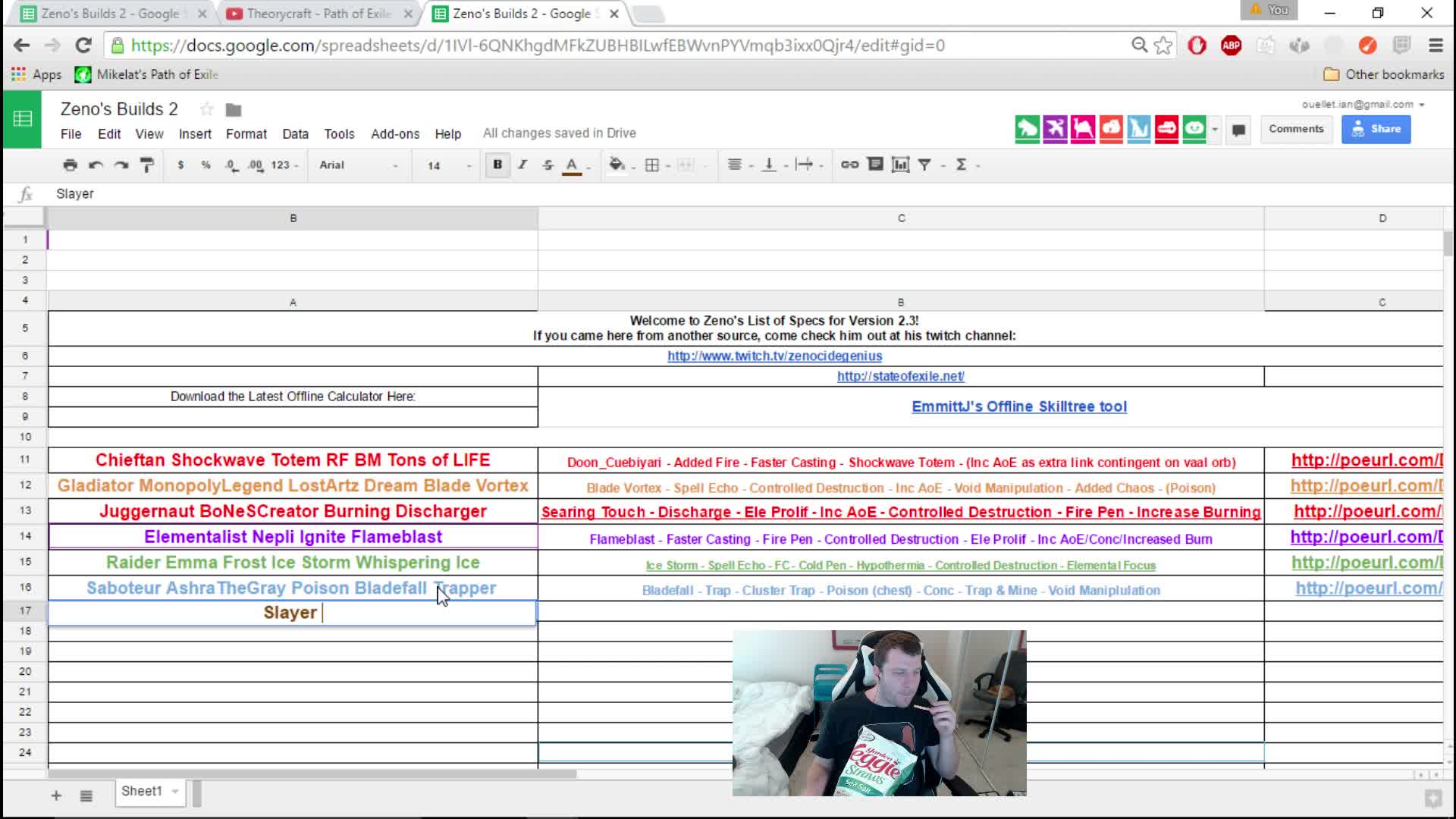
Task: Bookmark this page with the star icon
Action: point(1163,45)
